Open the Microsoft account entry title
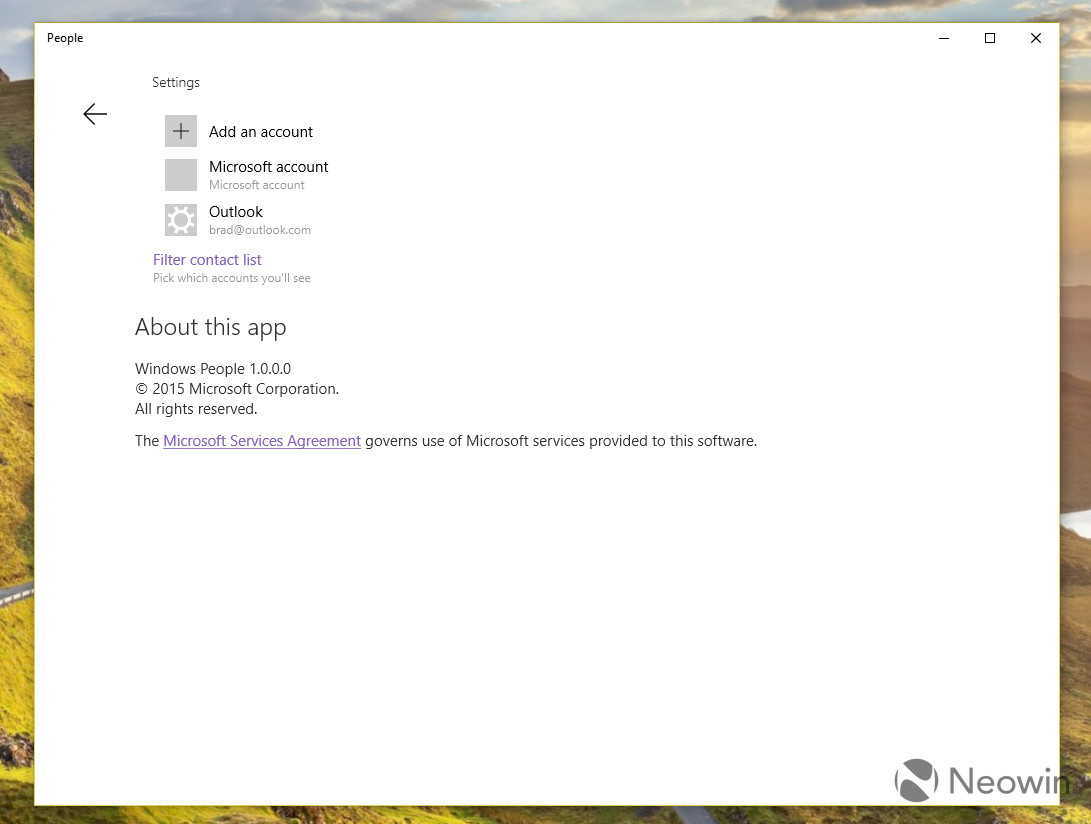 pyautogui.click(x=269, y=167)
